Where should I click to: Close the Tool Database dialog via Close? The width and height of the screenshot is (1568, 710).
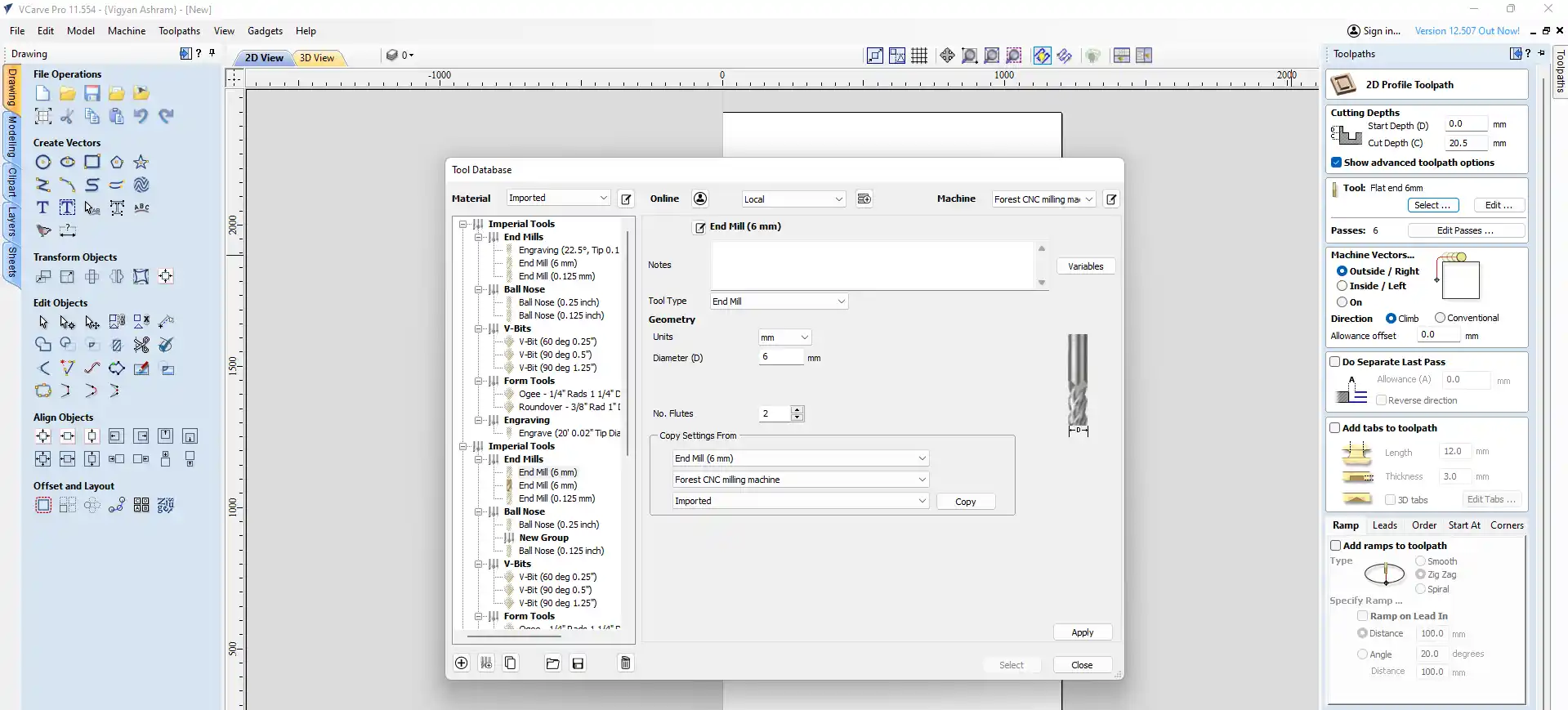(x=1082, y=665)
